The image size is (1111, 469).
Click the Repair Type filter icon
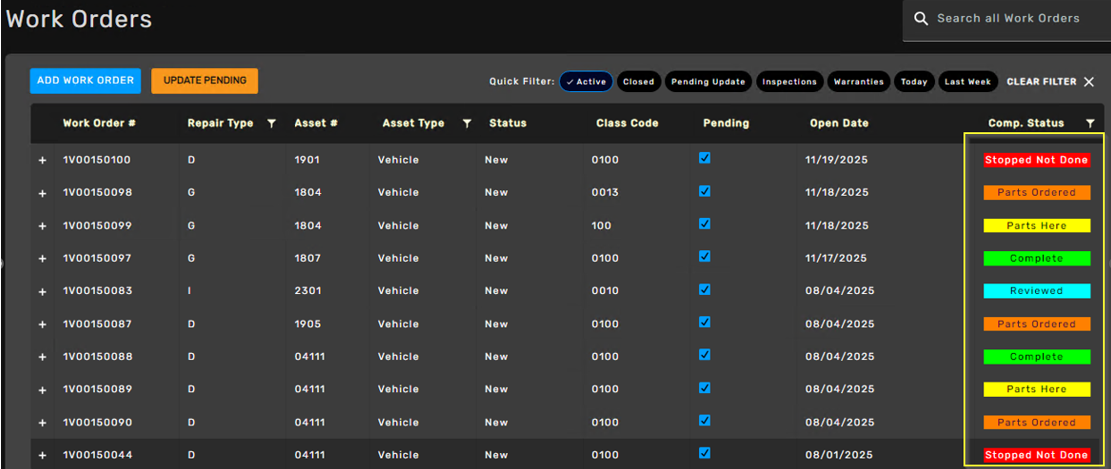271,124
